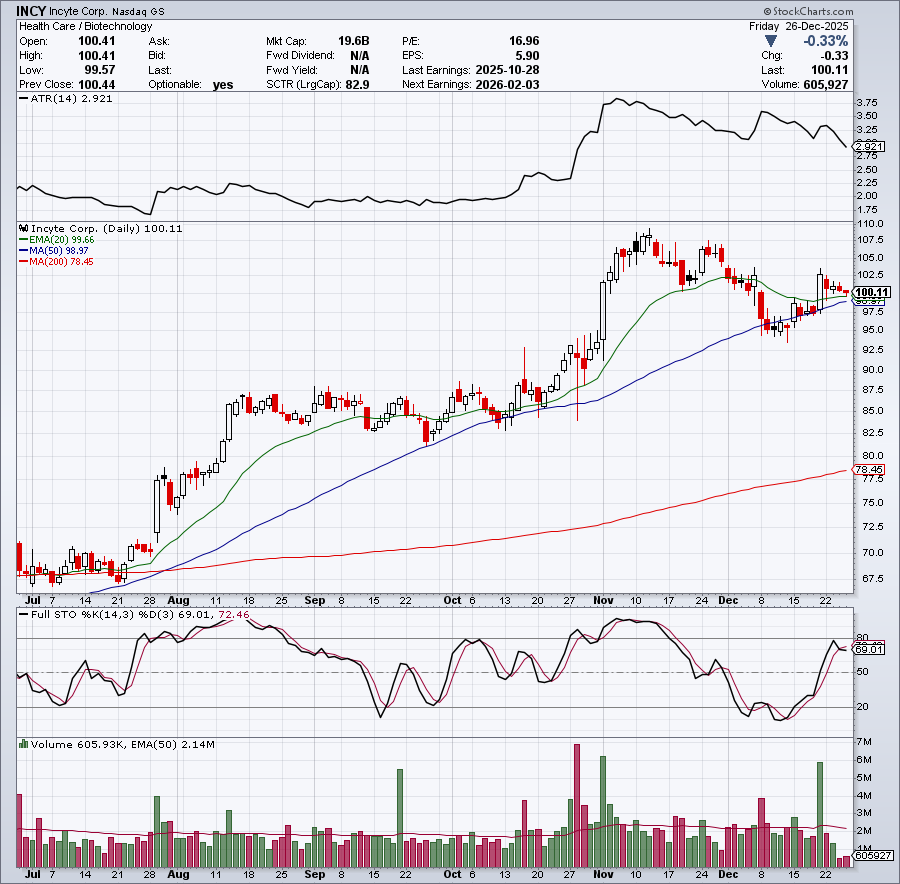Click the red 78.45 tag on price axis
The image size is (900, 884).
[x=869, y=470]
